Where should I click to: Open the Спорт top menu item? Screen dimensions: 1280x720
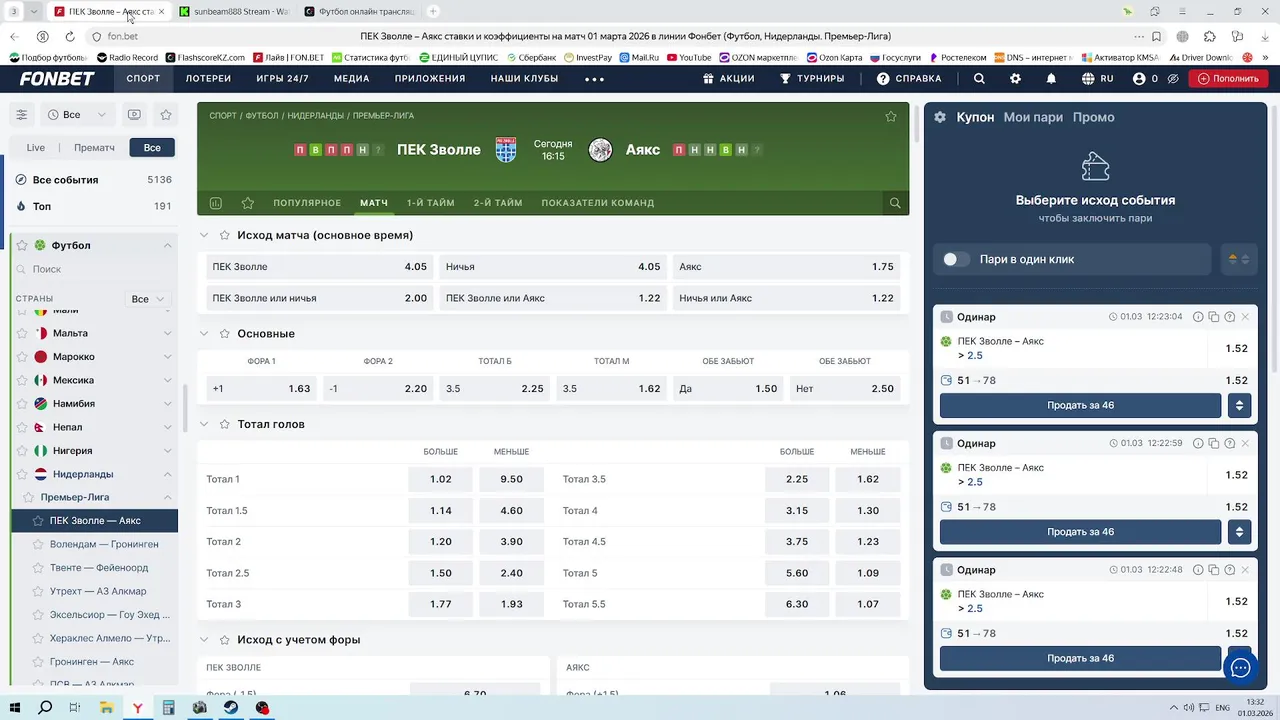[143, 79]
